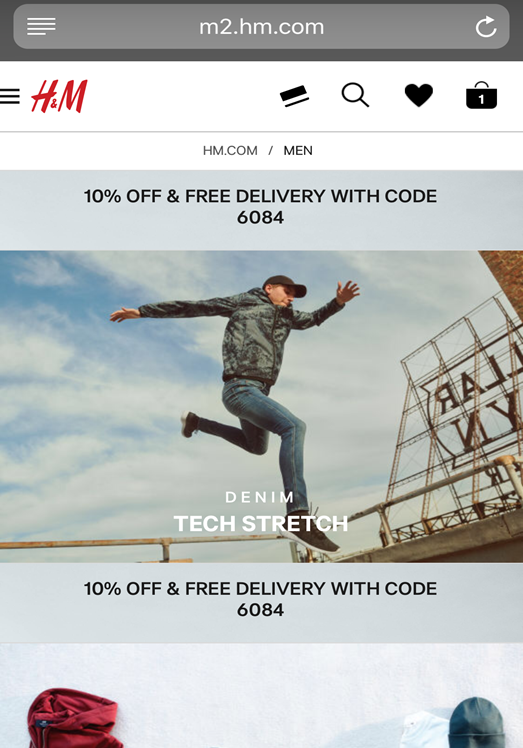523x748 pixels.
Task: Go to the HM.COM breadcrumb link
Action: tap(230, 151)
